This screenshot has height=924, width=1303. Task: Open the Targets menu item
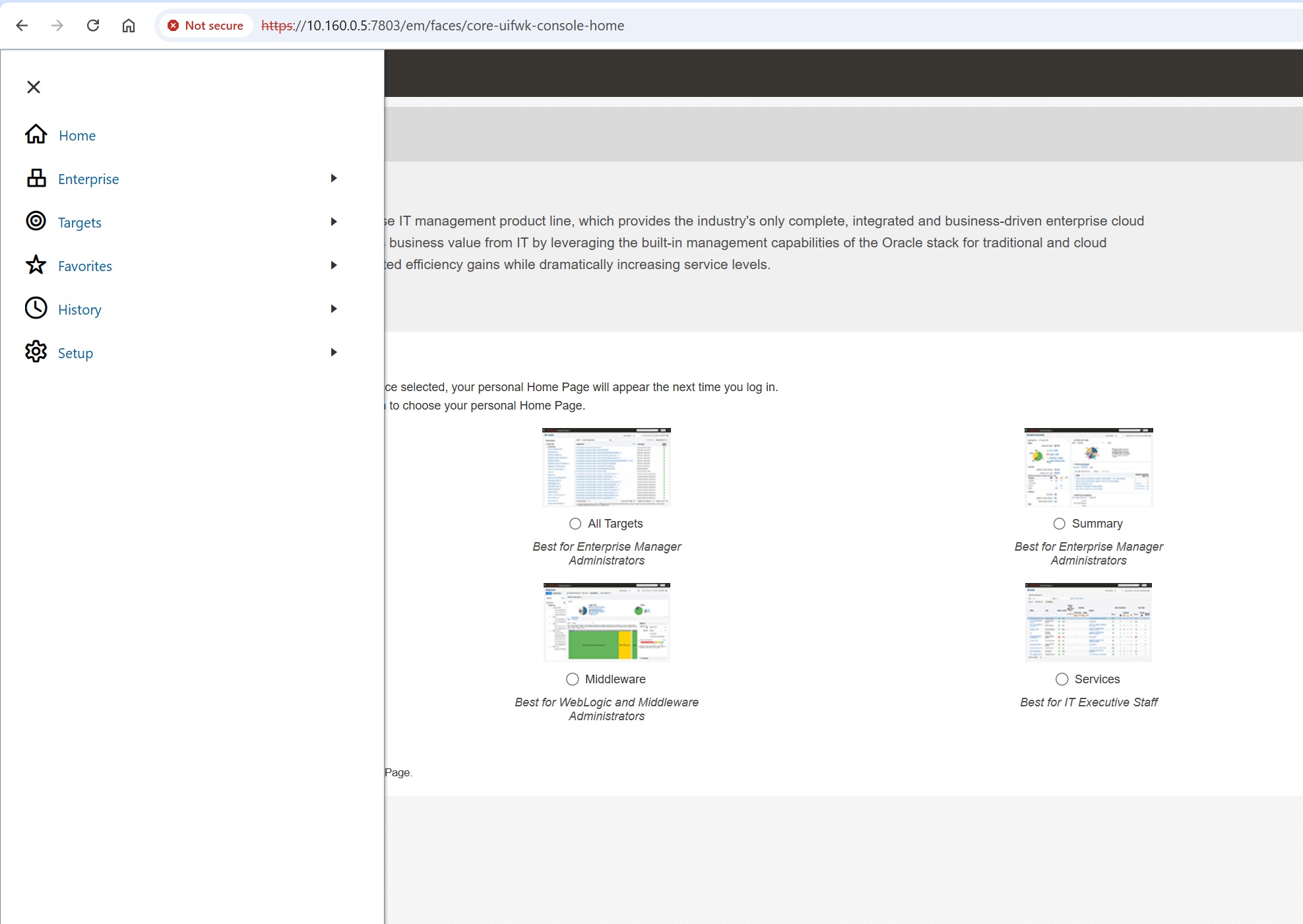click(80, 223)
